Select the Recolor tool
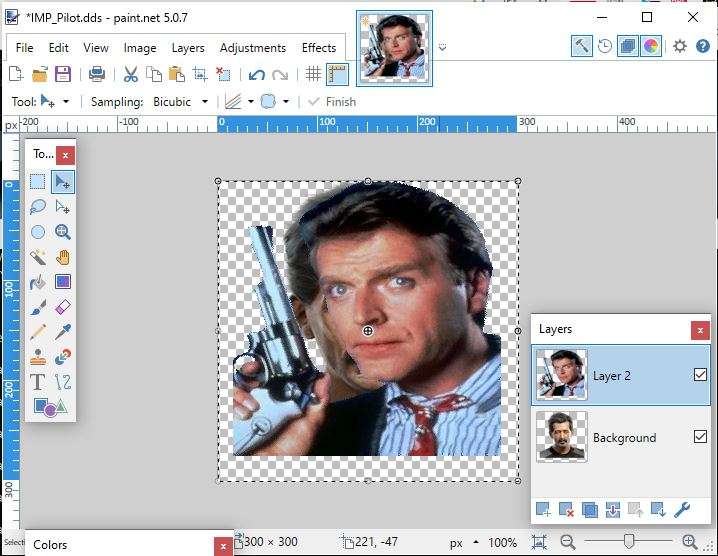The height and width of the screenshot is (556, 718). 63,357
